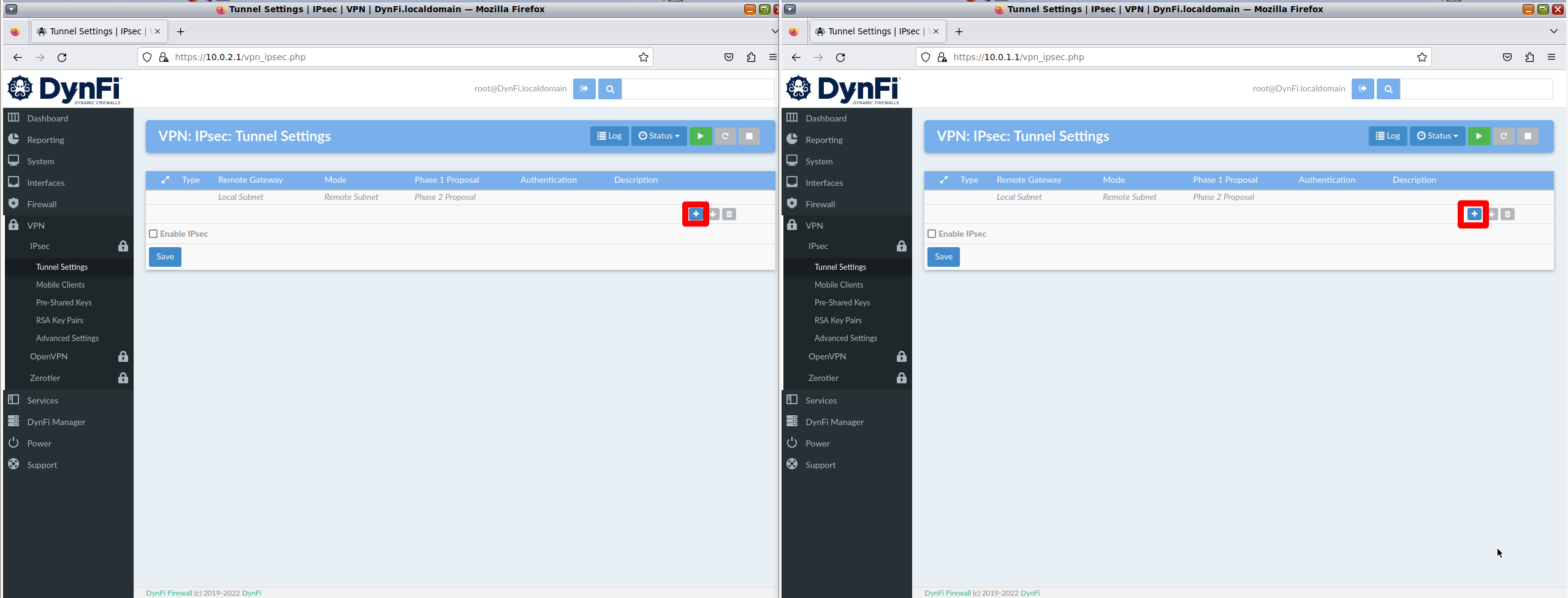Viewport: 1568px width, 598px height.
Task: Stop the IPsec service in the 10.0.2.1 window
Action: click(x=749, y=136)
